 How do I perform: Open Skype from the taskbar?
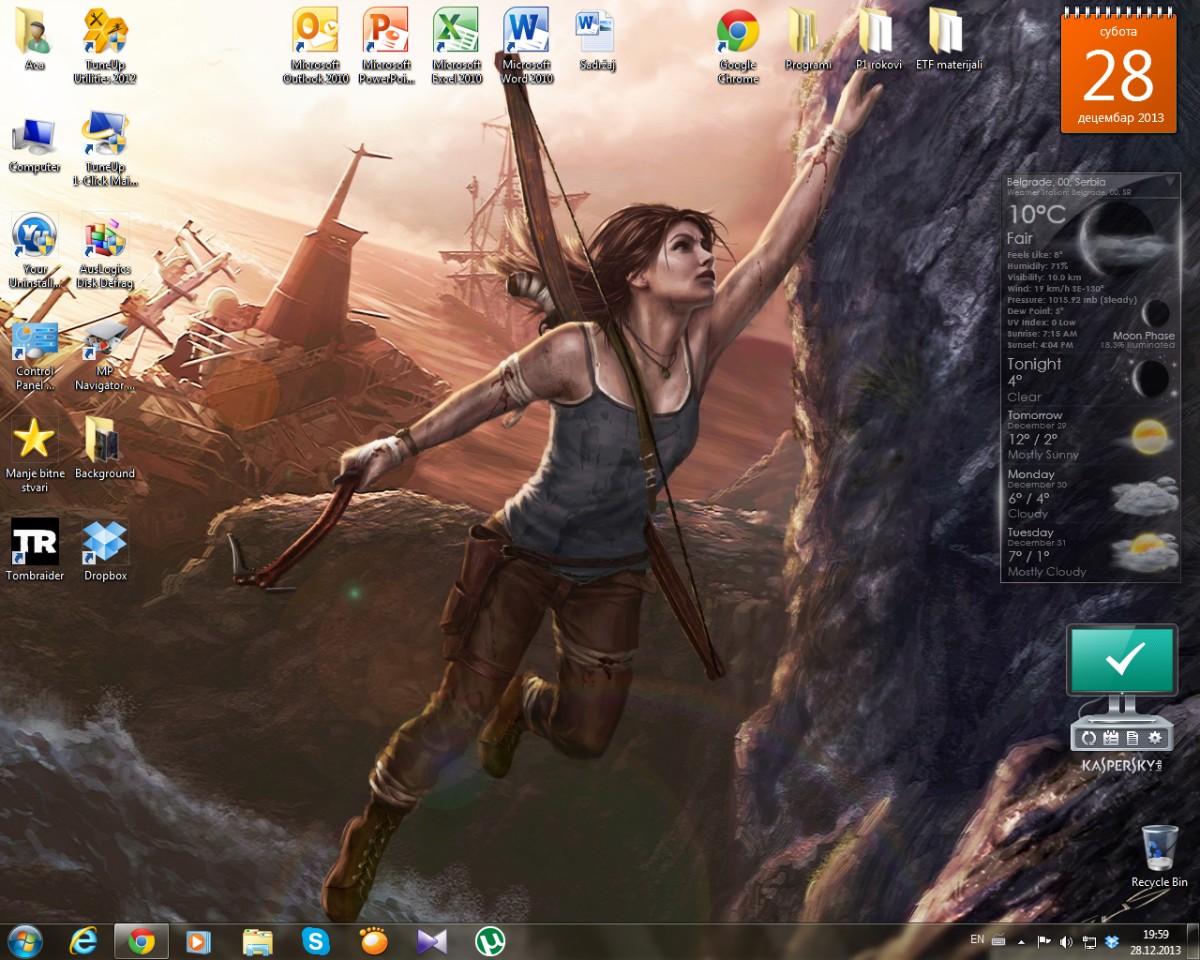(x=316, y=941)
